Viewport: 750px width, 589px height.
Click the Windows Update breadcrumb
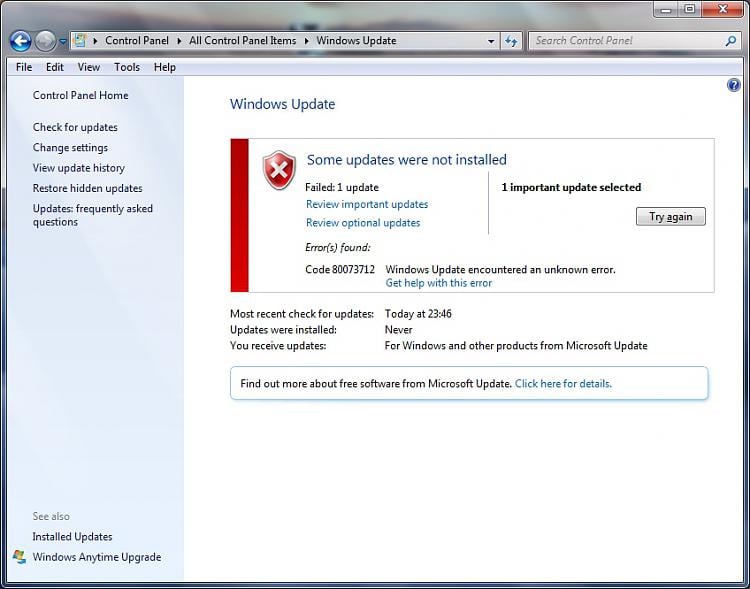[356, 41]
